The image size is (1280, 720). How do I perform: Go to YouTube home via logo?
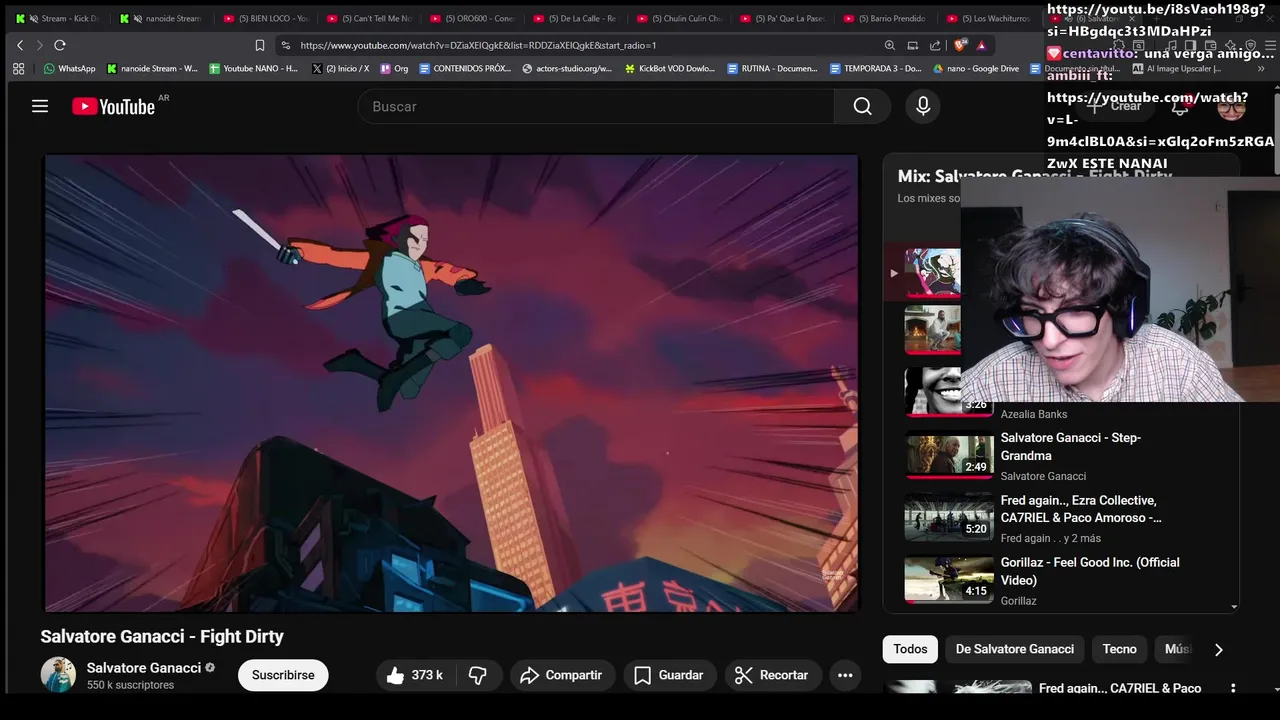pyautogui.click(x=113, y=106)
